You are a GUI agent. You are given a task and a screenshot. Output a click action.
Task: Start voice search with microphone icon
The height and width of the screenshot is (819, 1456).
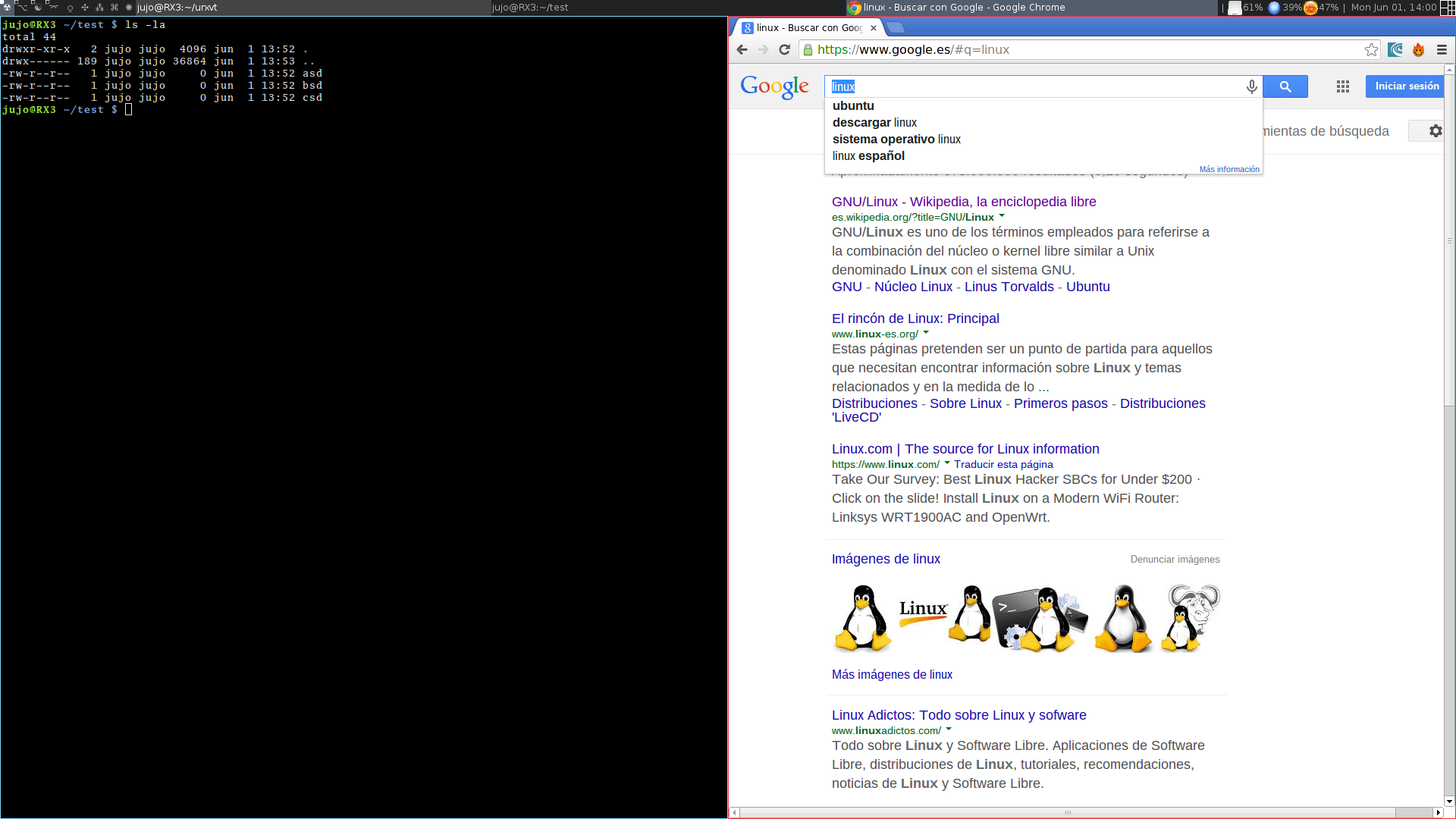pyautogui.click(x=1251, y=86)
